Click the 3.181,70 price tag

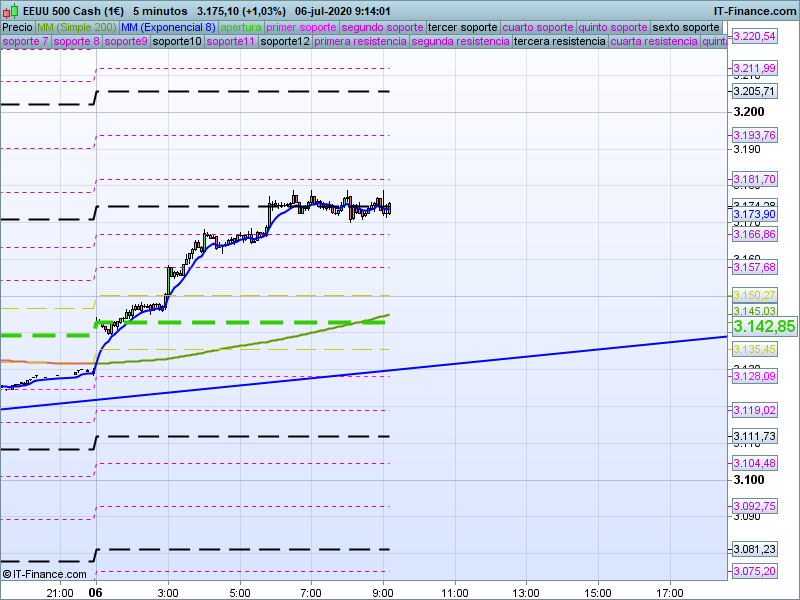[755, 180]
